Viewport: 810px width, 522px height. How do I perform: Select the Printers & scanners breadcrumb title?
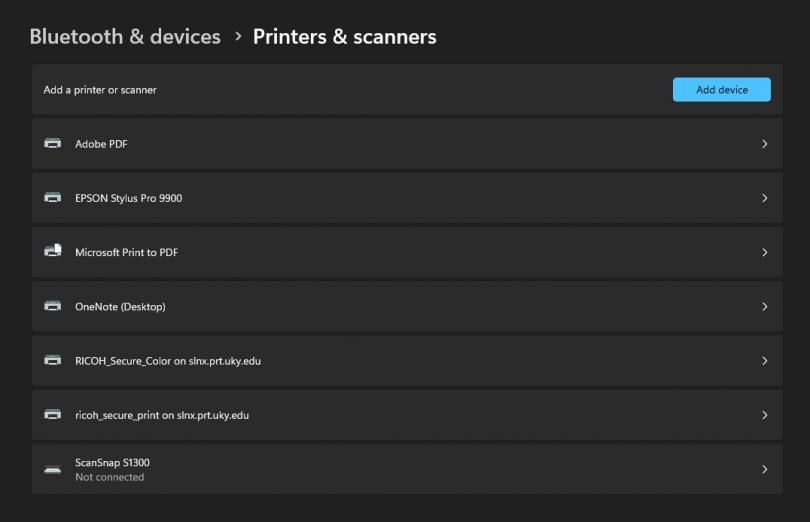[345, 37]
